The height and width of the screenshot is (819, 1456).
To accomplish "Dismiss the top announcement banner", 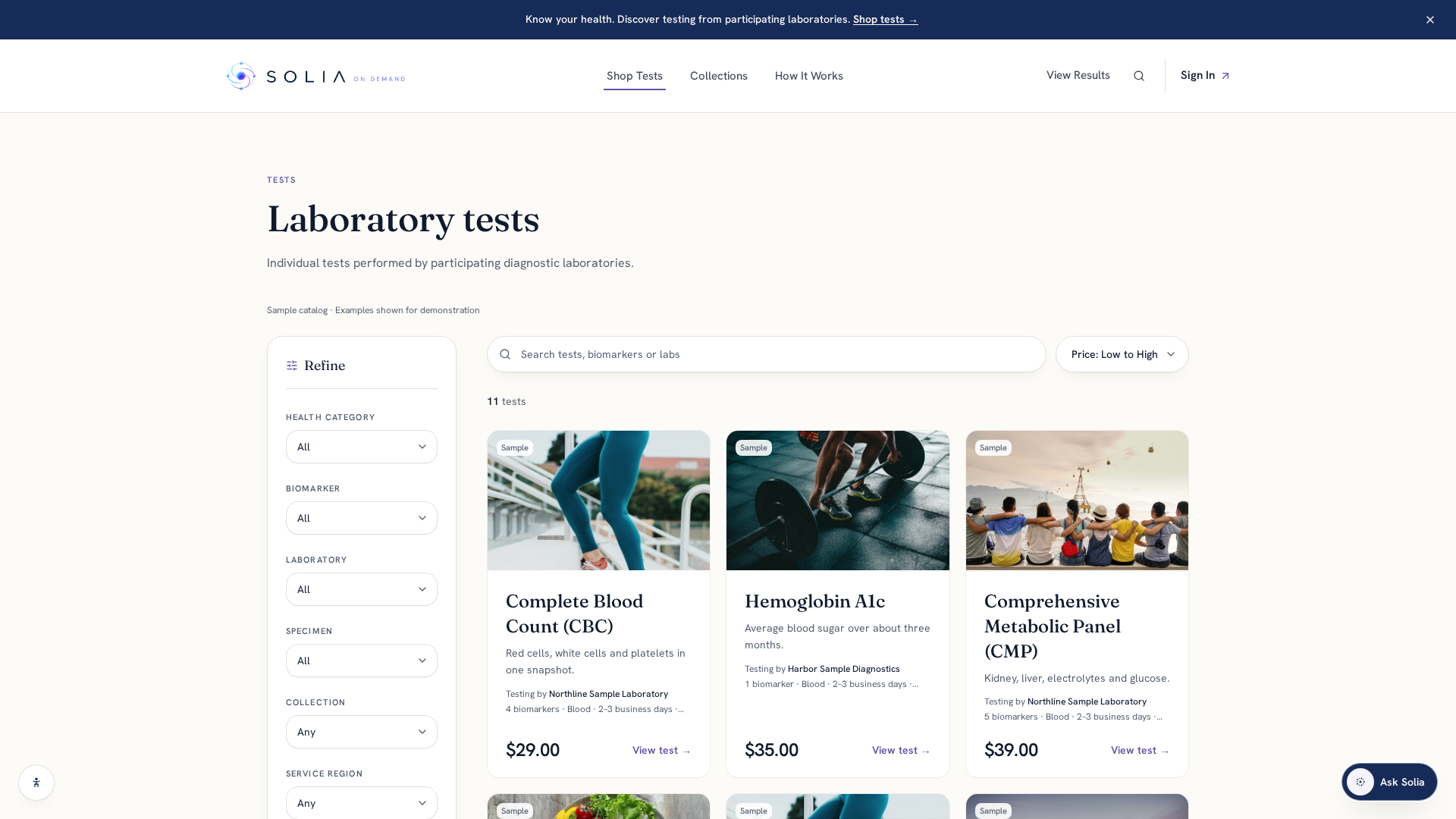I will [1430, 20].
